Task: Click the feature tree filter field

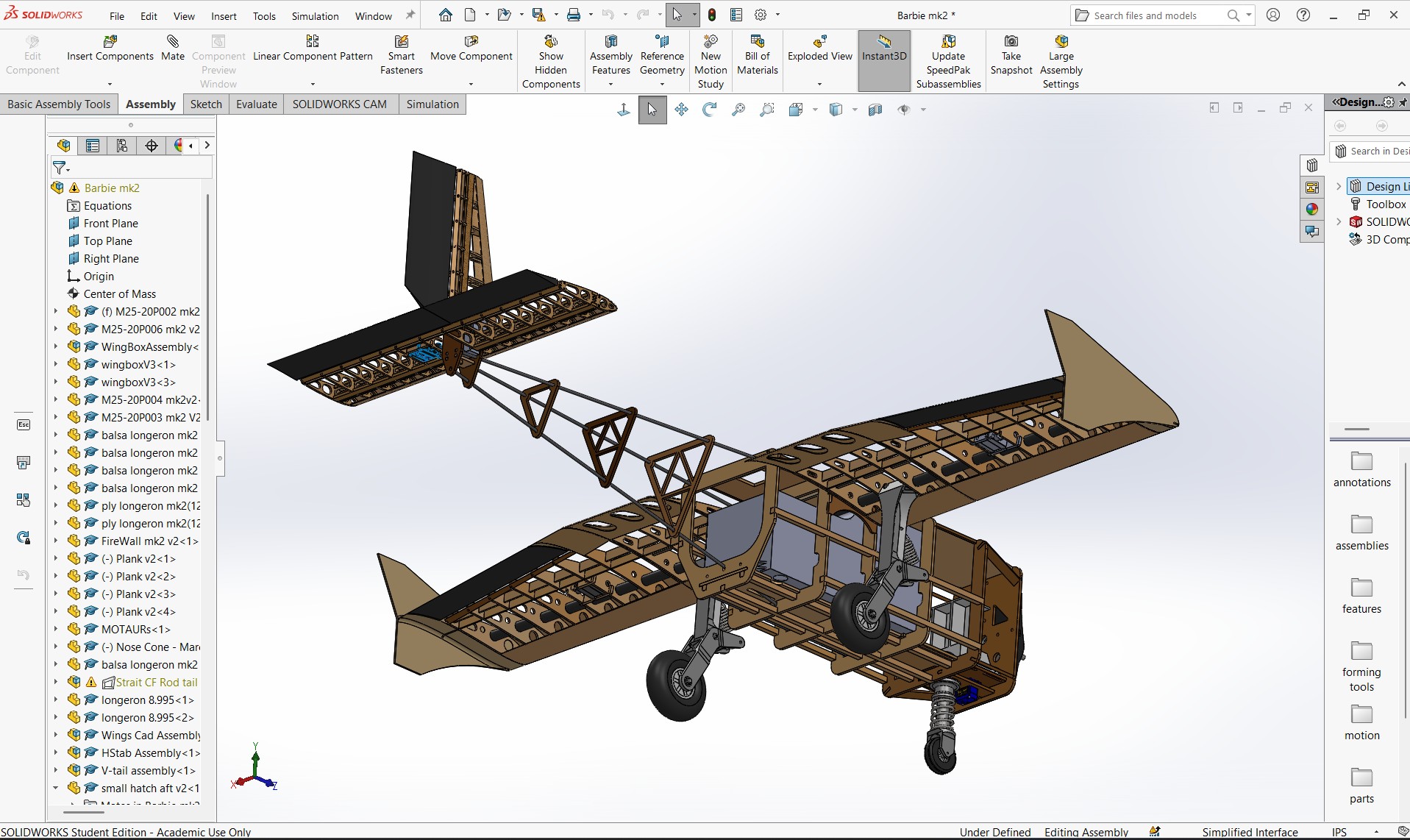Action: pyautogui.click(x=132, y=168)
